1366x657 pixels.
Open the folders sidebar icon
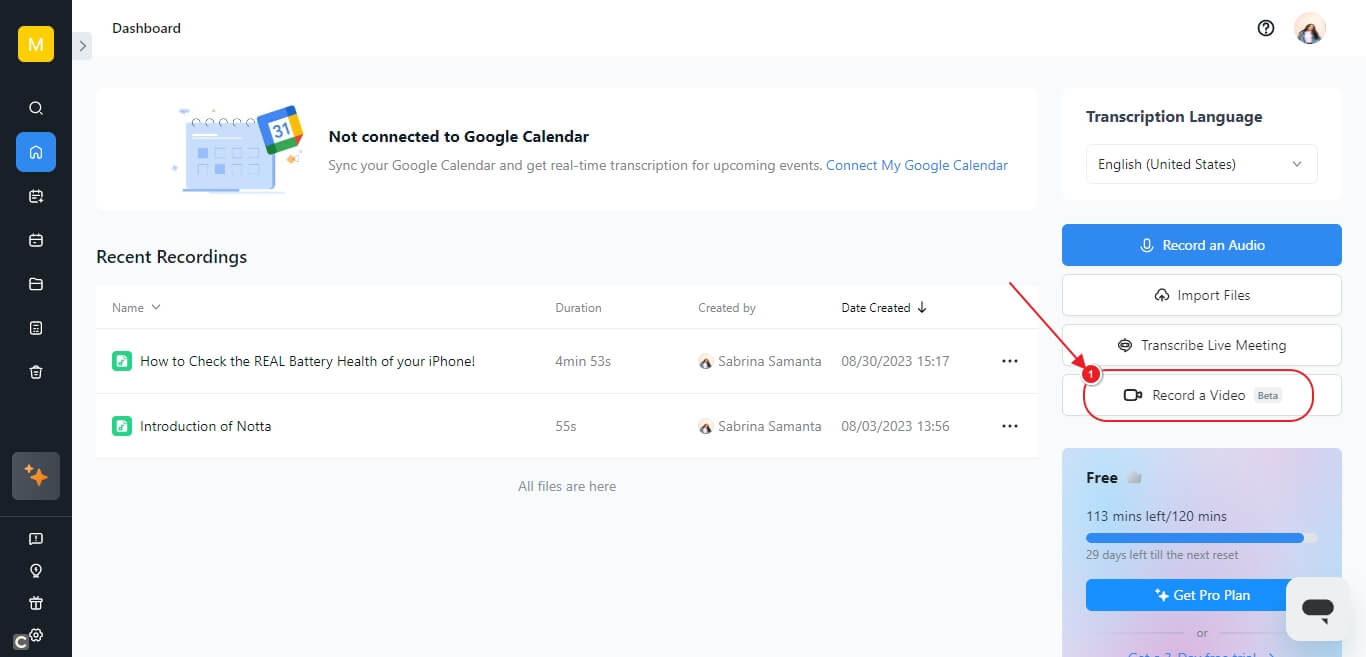coord(36,284)
